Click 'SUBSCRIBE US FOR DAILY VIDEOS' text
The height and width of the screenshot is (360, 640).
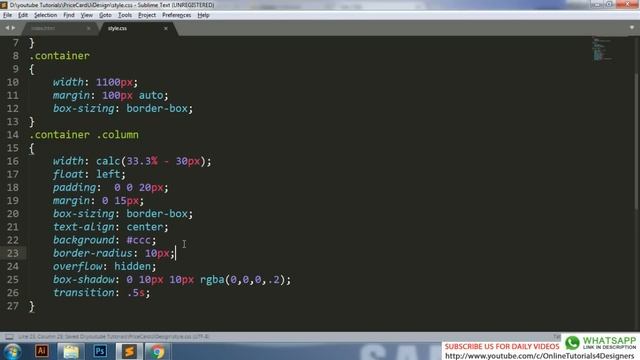pos(502,347)
